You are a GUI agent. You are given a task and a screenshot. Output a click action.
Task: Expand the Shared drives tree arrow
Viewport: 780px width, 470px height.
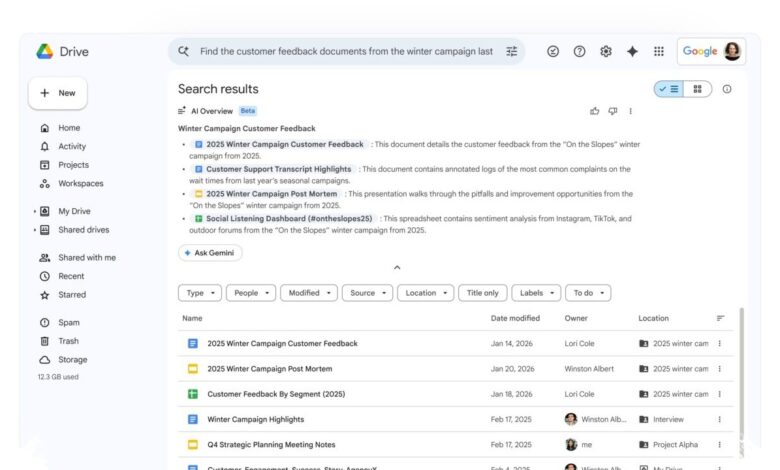pos(34,230)
